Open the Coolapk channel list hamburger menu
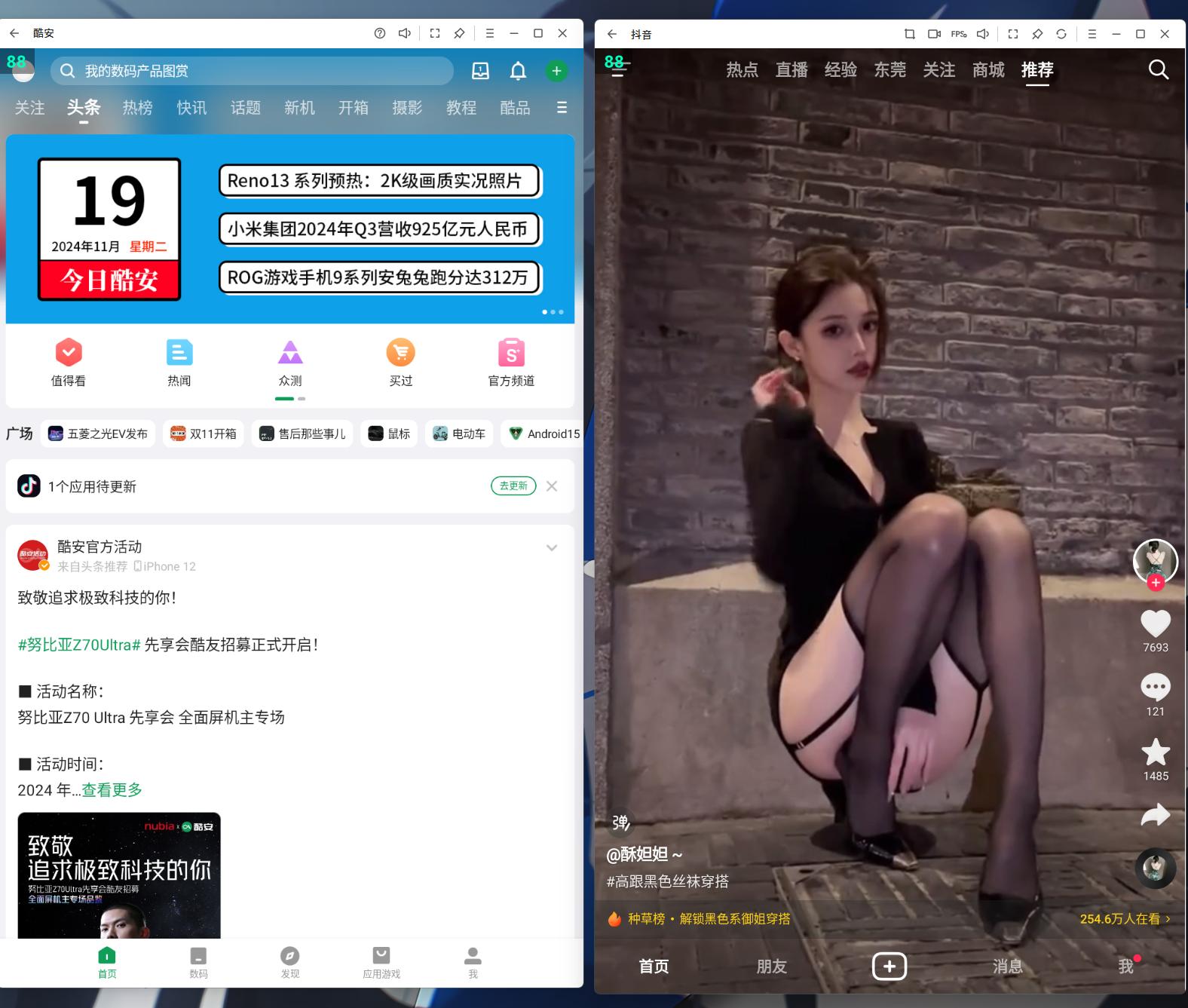 point(562,108)
